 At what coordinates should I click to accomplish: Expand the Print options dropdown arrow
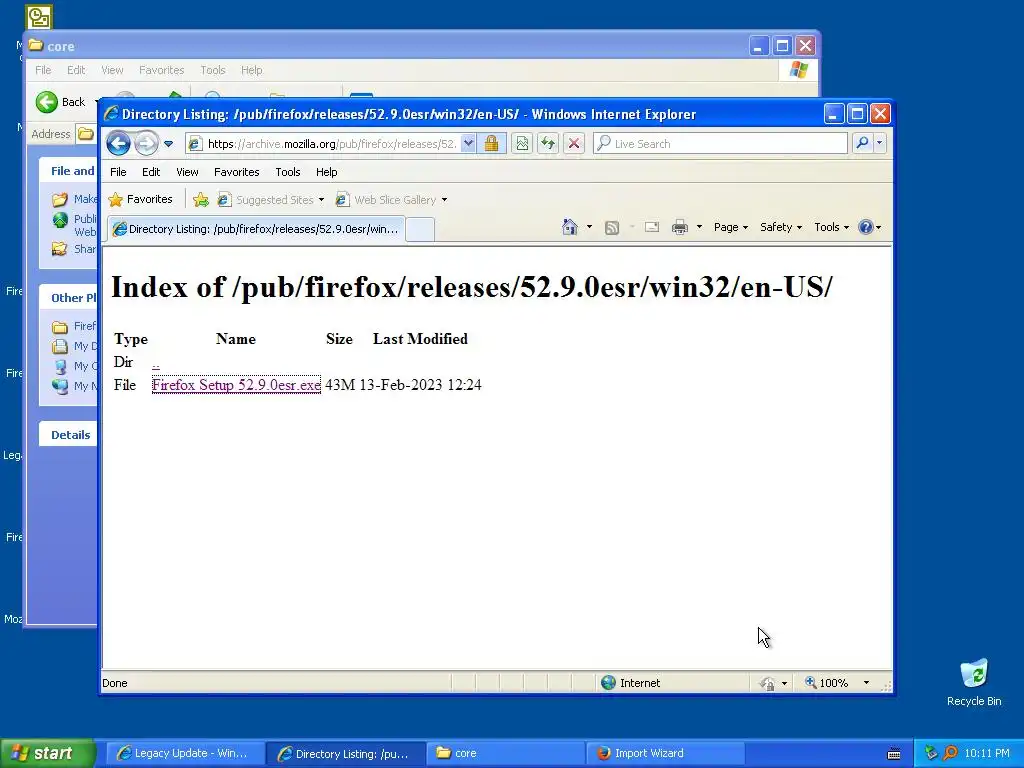(x=699, y=227)
